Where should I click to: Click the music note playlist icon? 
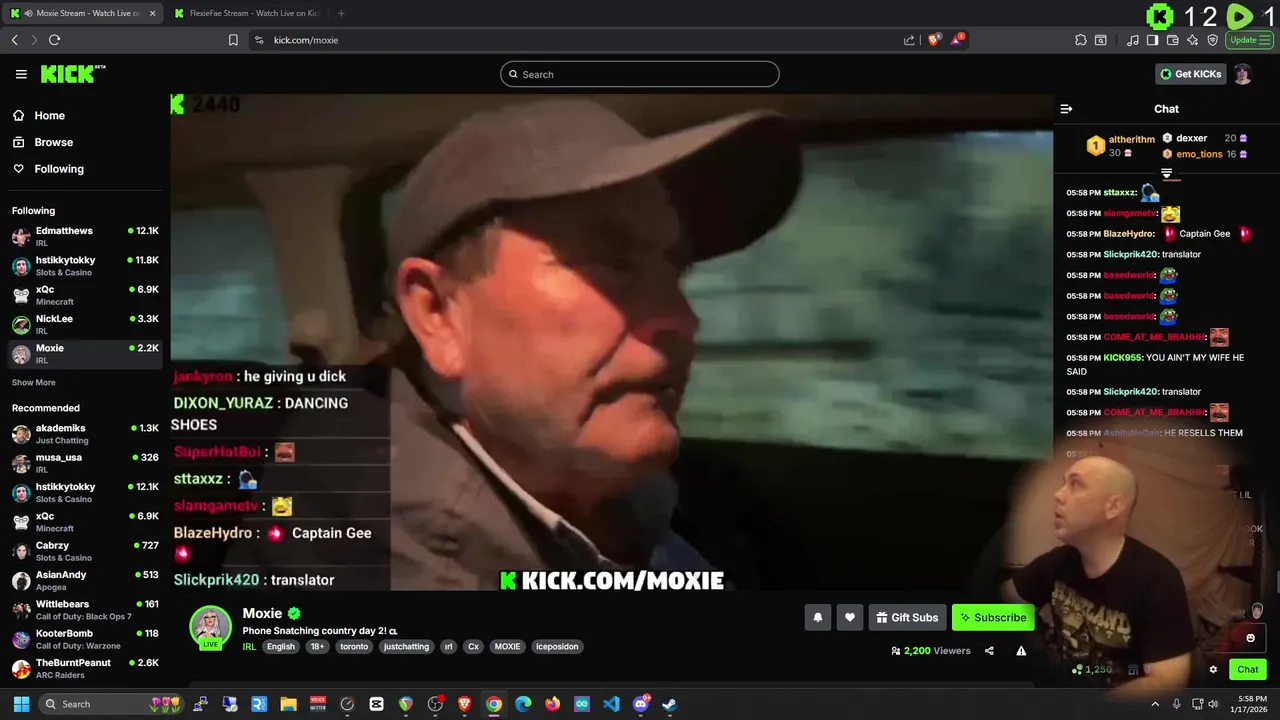pos(1132,40)
